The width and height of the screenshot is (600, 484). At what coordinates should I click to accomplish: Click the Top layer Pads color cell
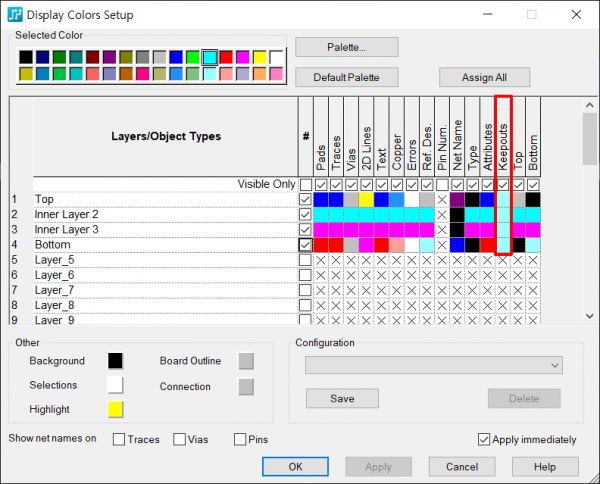321,200
